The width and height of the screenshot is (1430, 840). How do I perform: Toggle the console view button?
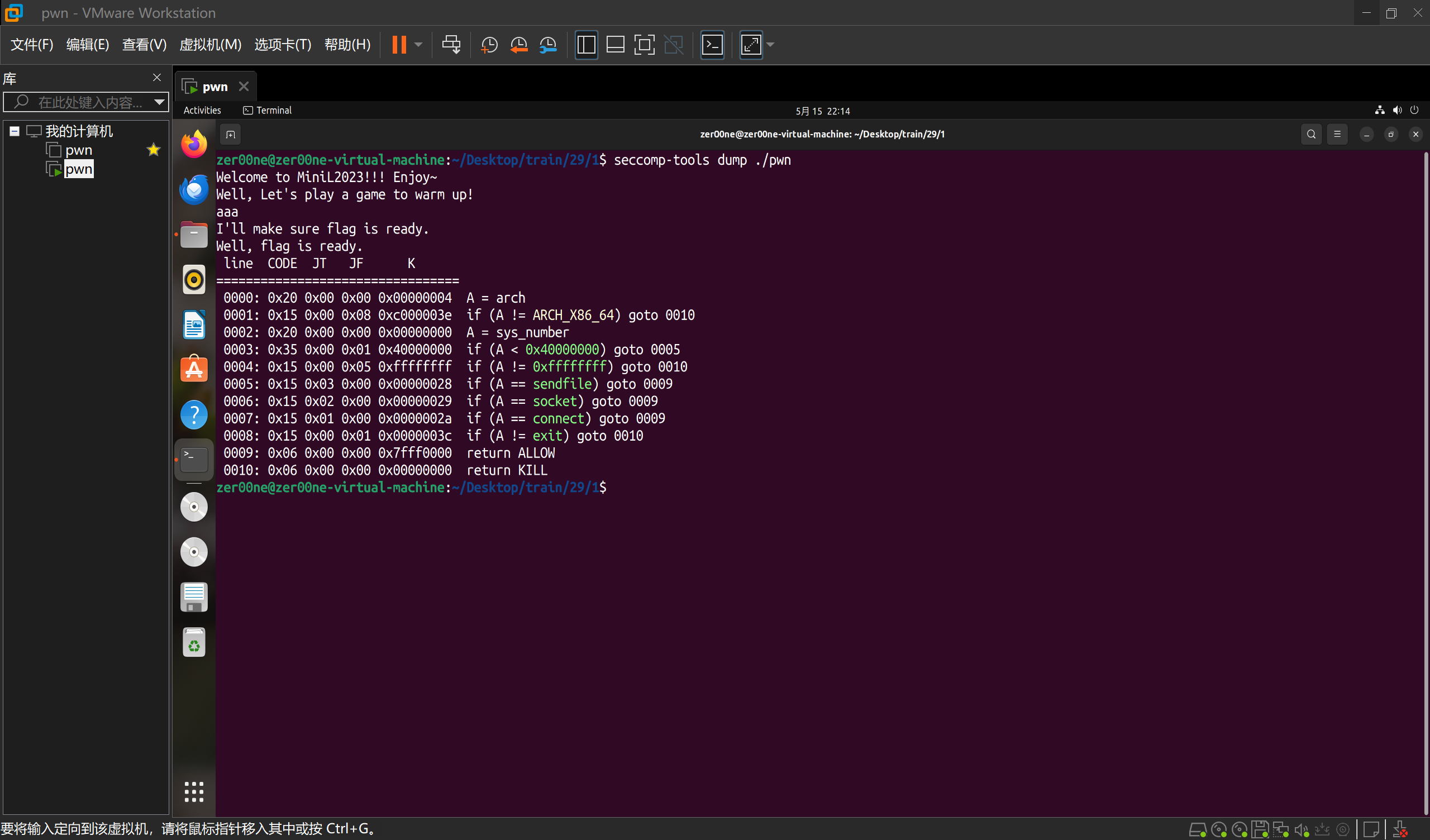712,44
